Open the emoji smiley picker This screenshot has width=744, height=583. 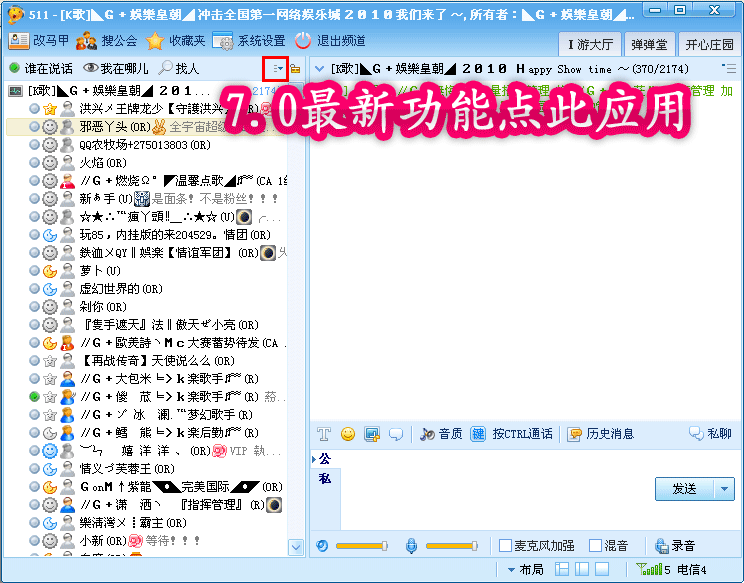[x=348, y=434]
